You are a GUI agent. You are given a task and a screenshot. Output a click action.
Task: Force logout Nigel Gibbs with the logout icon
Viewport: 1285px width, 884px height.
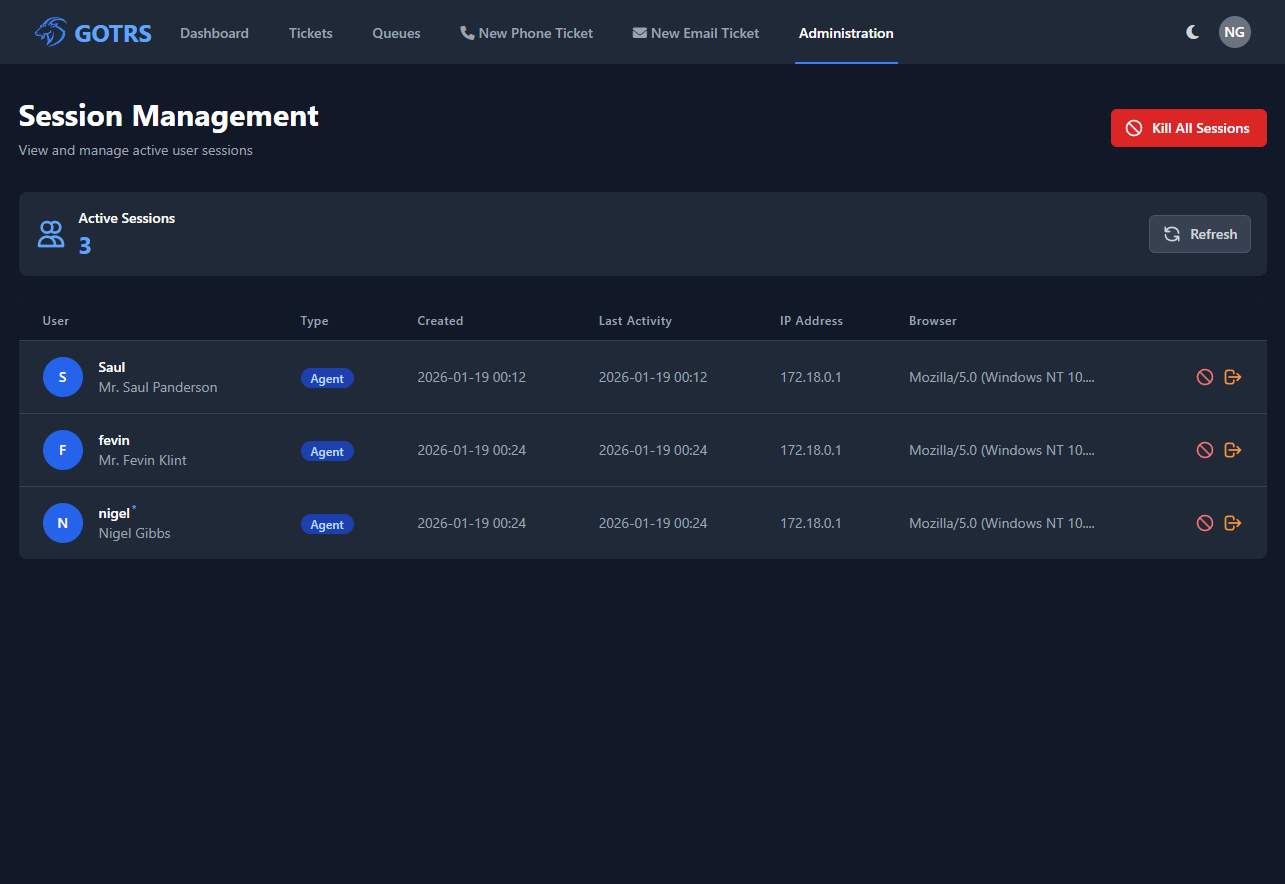coord(1233,523)
